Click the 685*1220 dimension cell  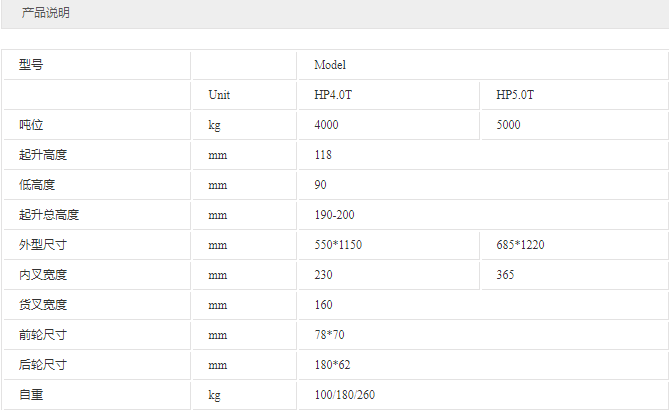(520, 245)
